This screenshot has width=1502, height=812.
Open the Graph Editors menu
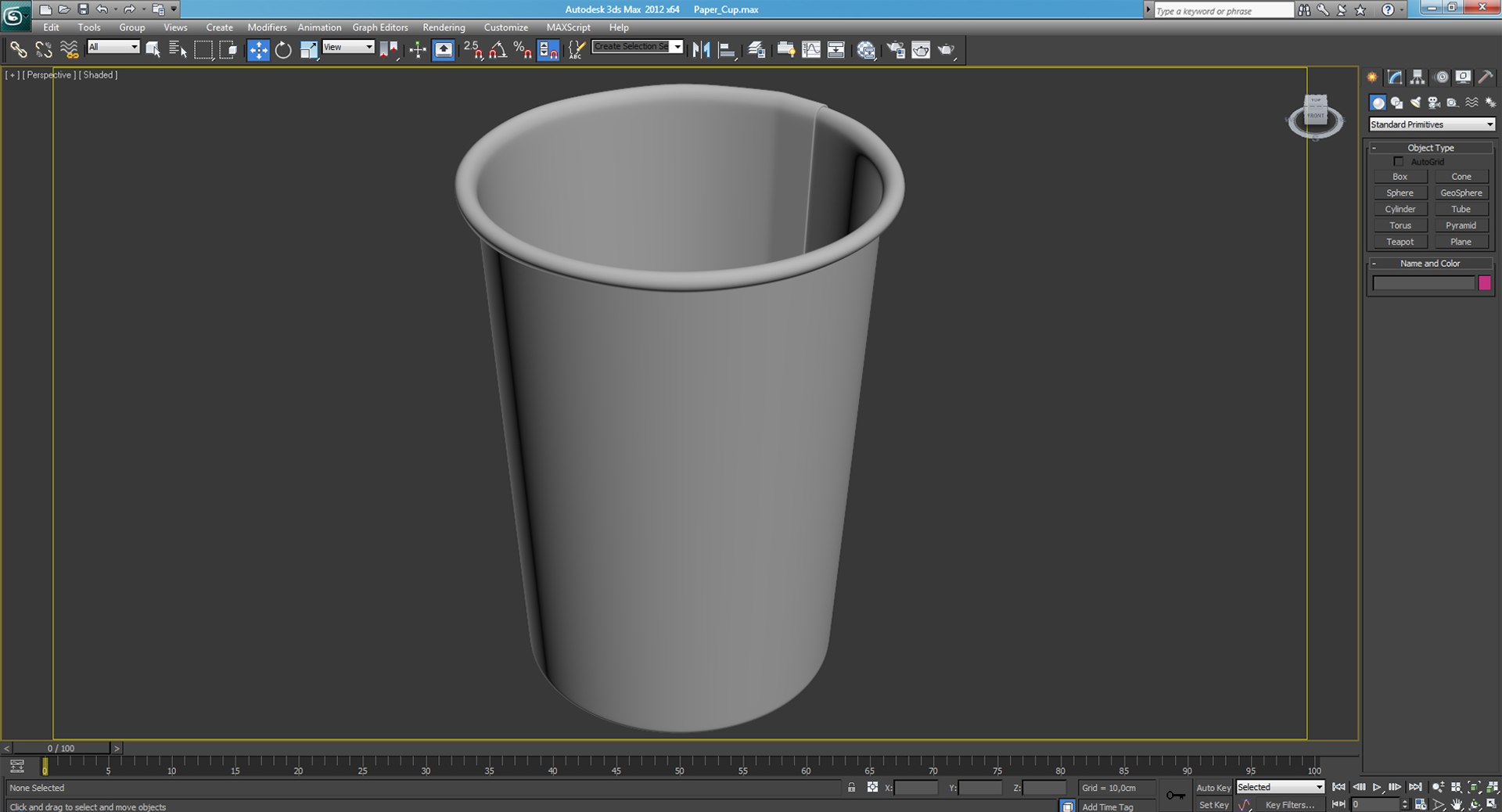(380, 27)
